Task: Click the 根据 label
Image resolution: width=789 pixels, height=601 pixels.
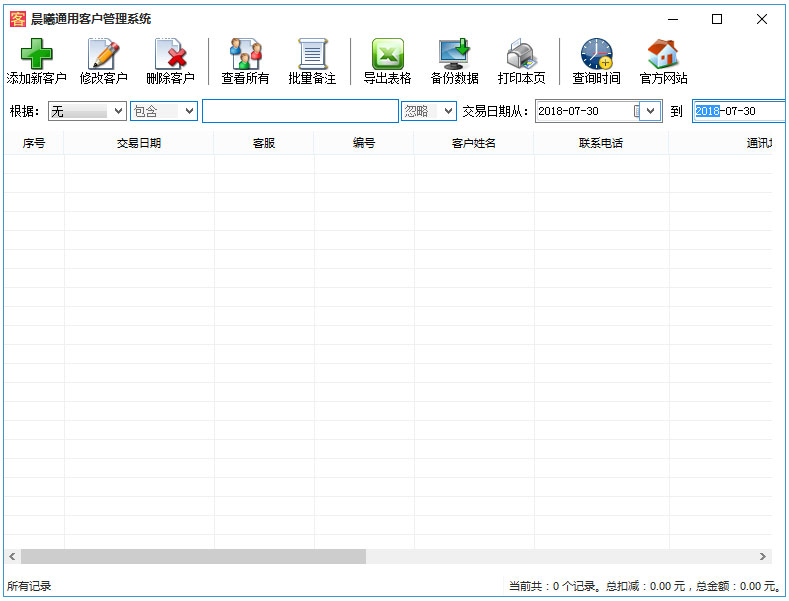Action: [x=24, y=111]
